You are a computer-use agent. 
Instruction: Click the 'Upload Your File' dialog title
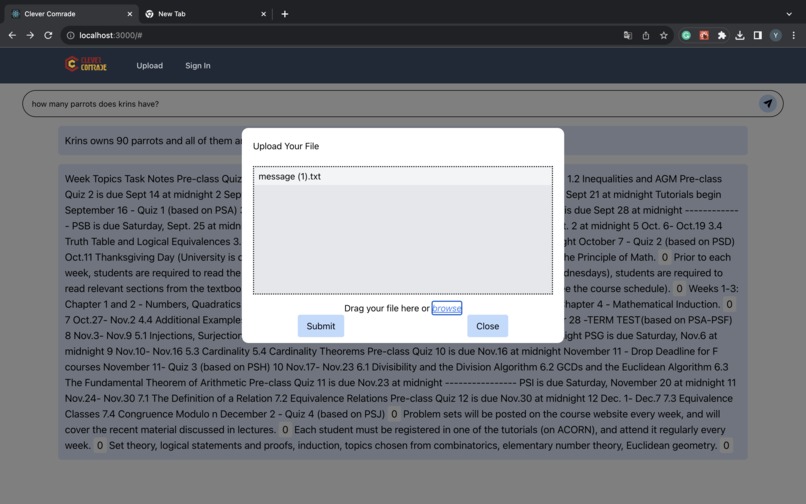[x=286, y=146]
